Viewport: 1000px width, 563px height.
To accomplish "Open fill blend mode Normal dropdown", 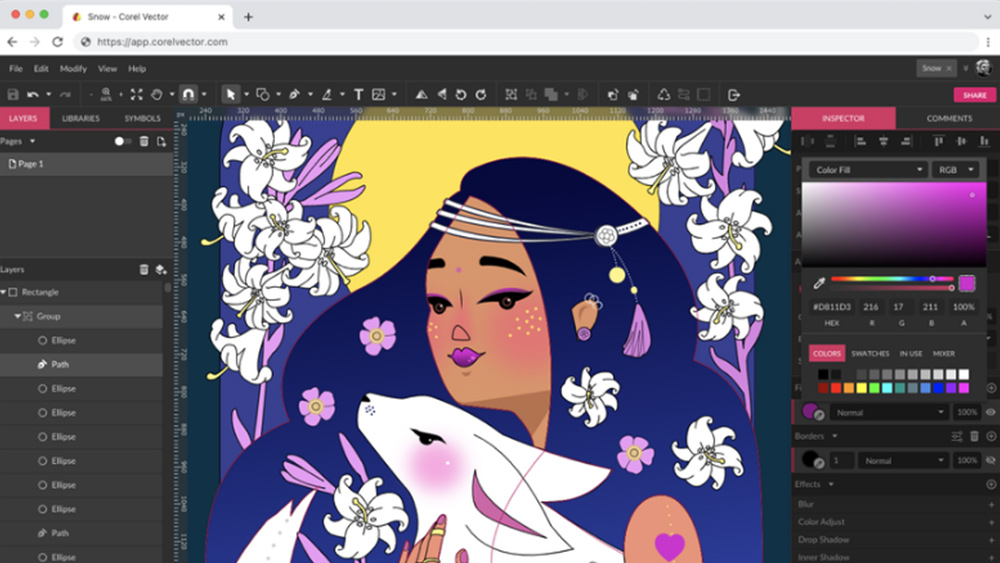I will (x=889, y=413).
